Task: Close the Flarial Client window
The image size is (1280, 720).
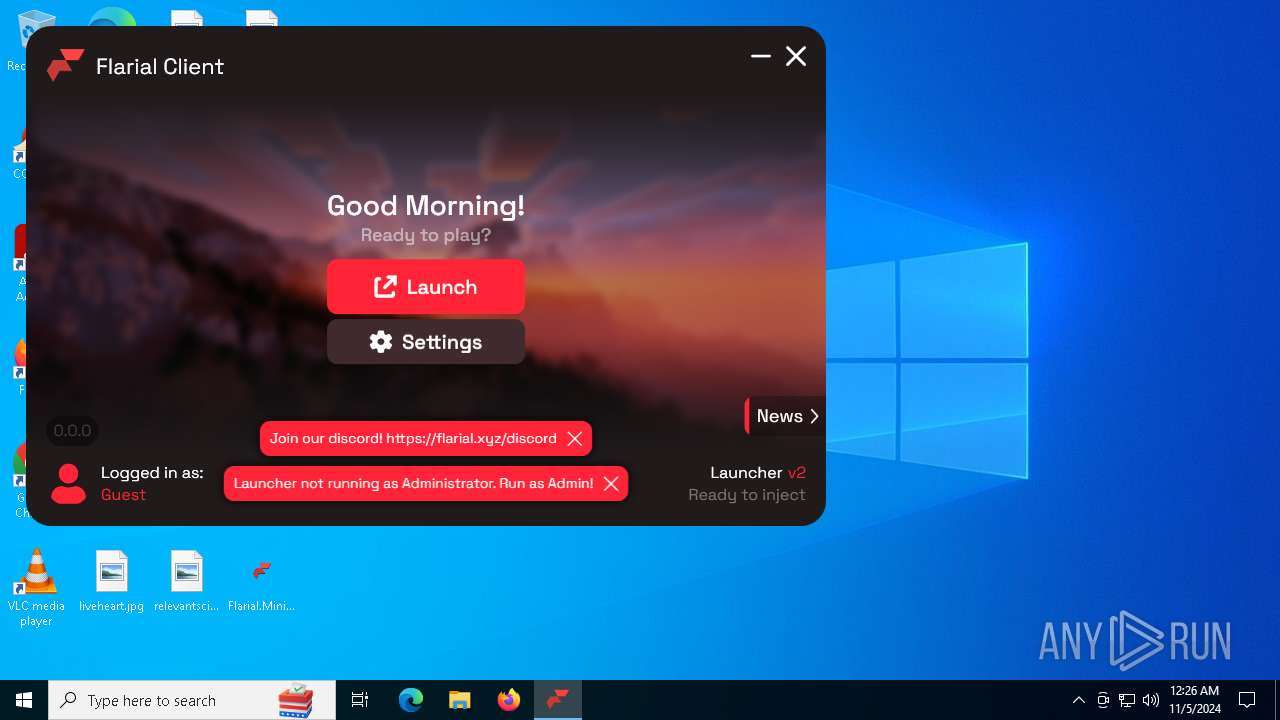Action: [x=796, y=56]
